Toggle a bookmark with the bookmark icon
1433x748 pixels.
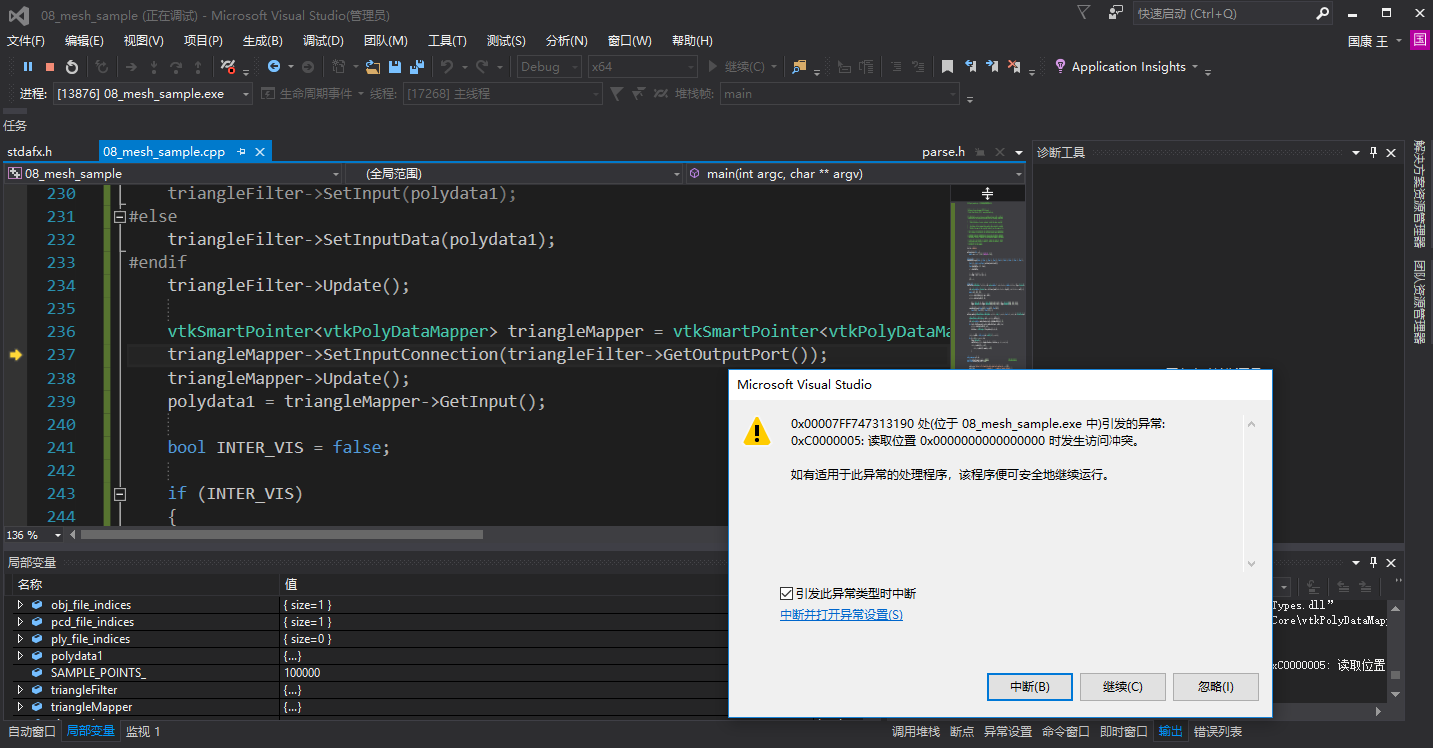[947, 66]
